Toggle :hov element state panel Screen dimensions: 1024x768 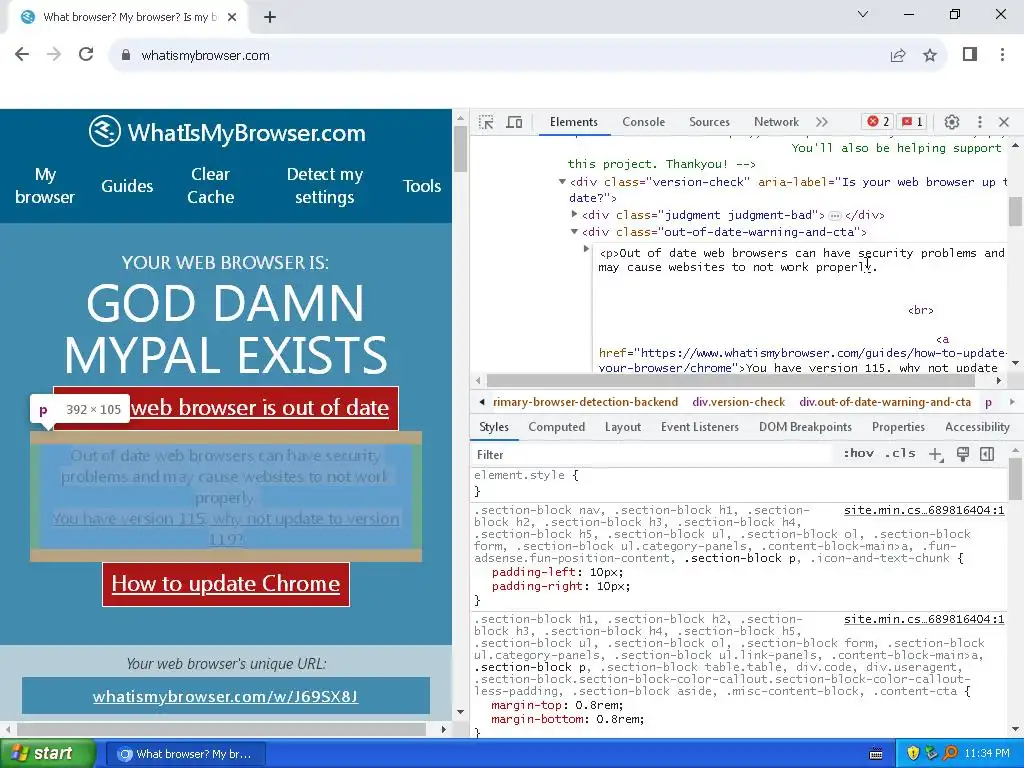click(x=858, y=453)
